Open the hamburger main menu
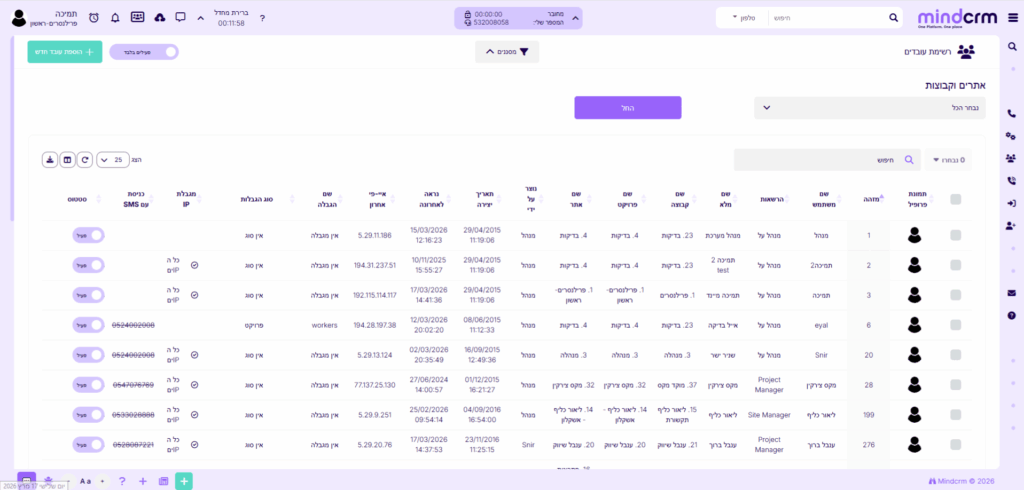This screenshot has height=490, width=1024. [x=1013, y=18]
